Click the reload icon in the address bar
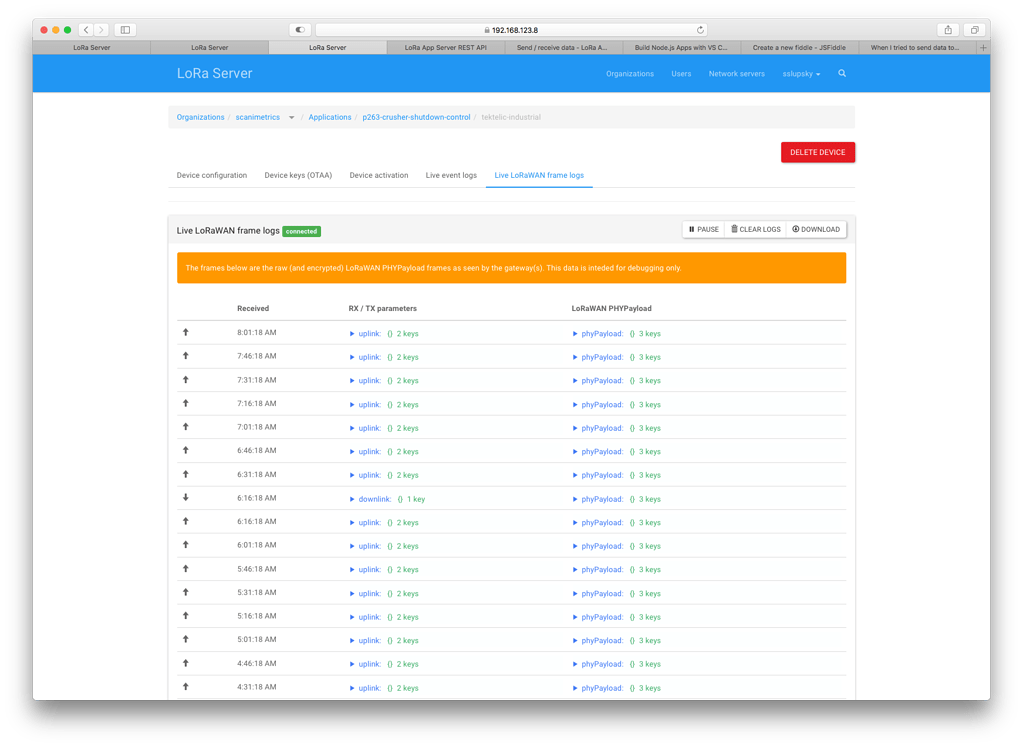The height and width of the screenshot is (747, 1023). tap(700, 29)
